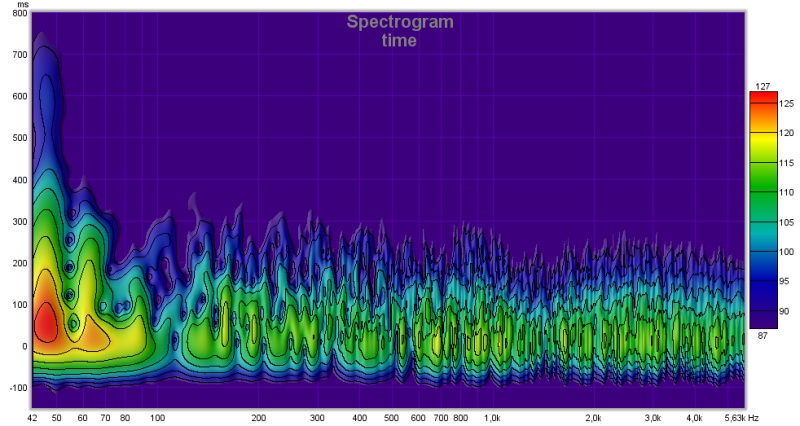
Task: Select the 300 Hz label on the horizontal axis
Action: pos(317,418)
